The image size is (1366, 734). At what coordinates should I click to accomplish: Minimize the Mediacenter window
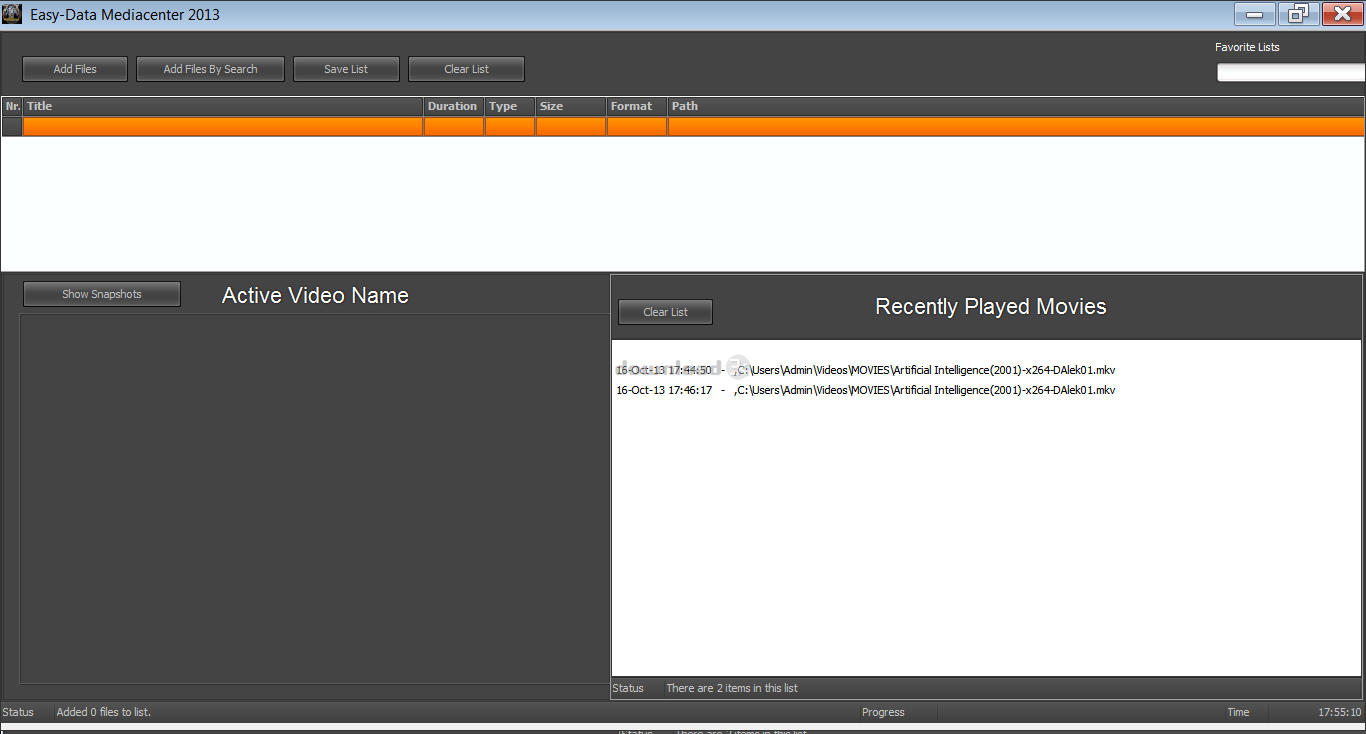1254,14
